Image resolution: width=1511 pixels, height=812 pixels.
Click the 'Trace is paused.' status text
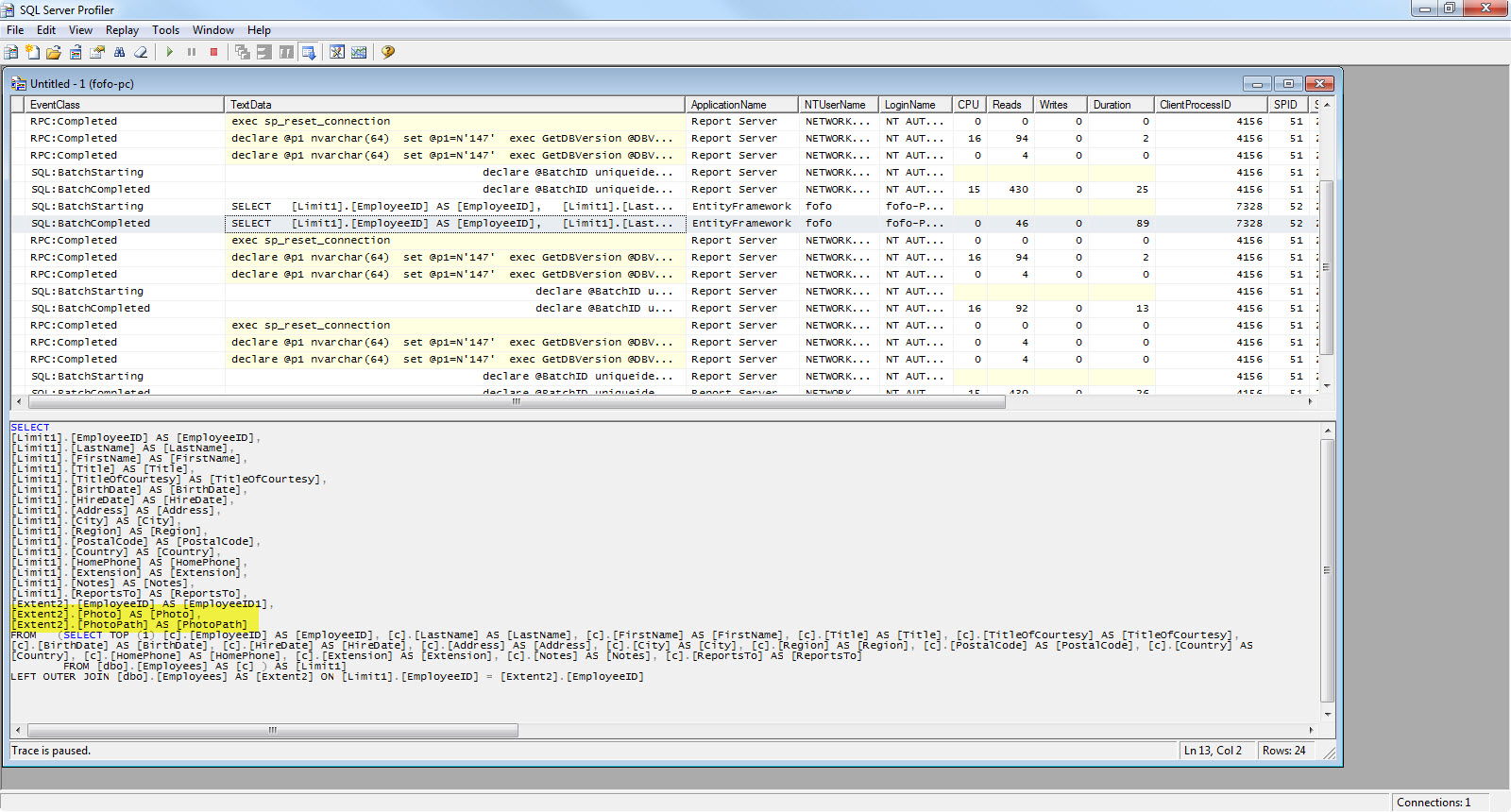[x=51, y=751]
